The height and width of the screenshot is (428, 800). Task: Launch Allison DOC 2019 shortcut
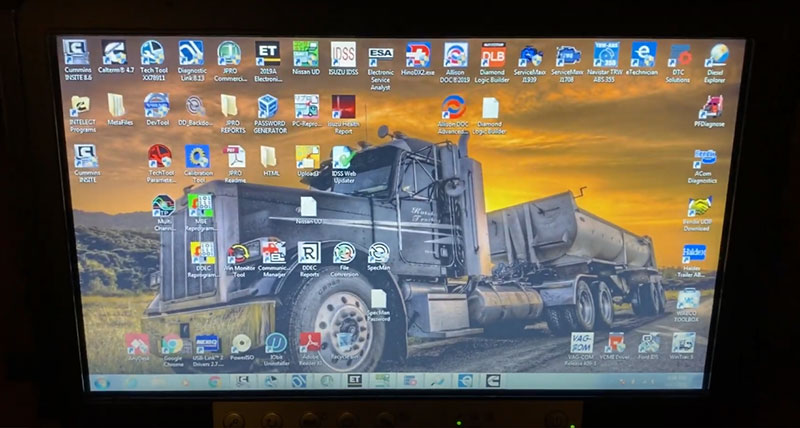tap(456, 54)
